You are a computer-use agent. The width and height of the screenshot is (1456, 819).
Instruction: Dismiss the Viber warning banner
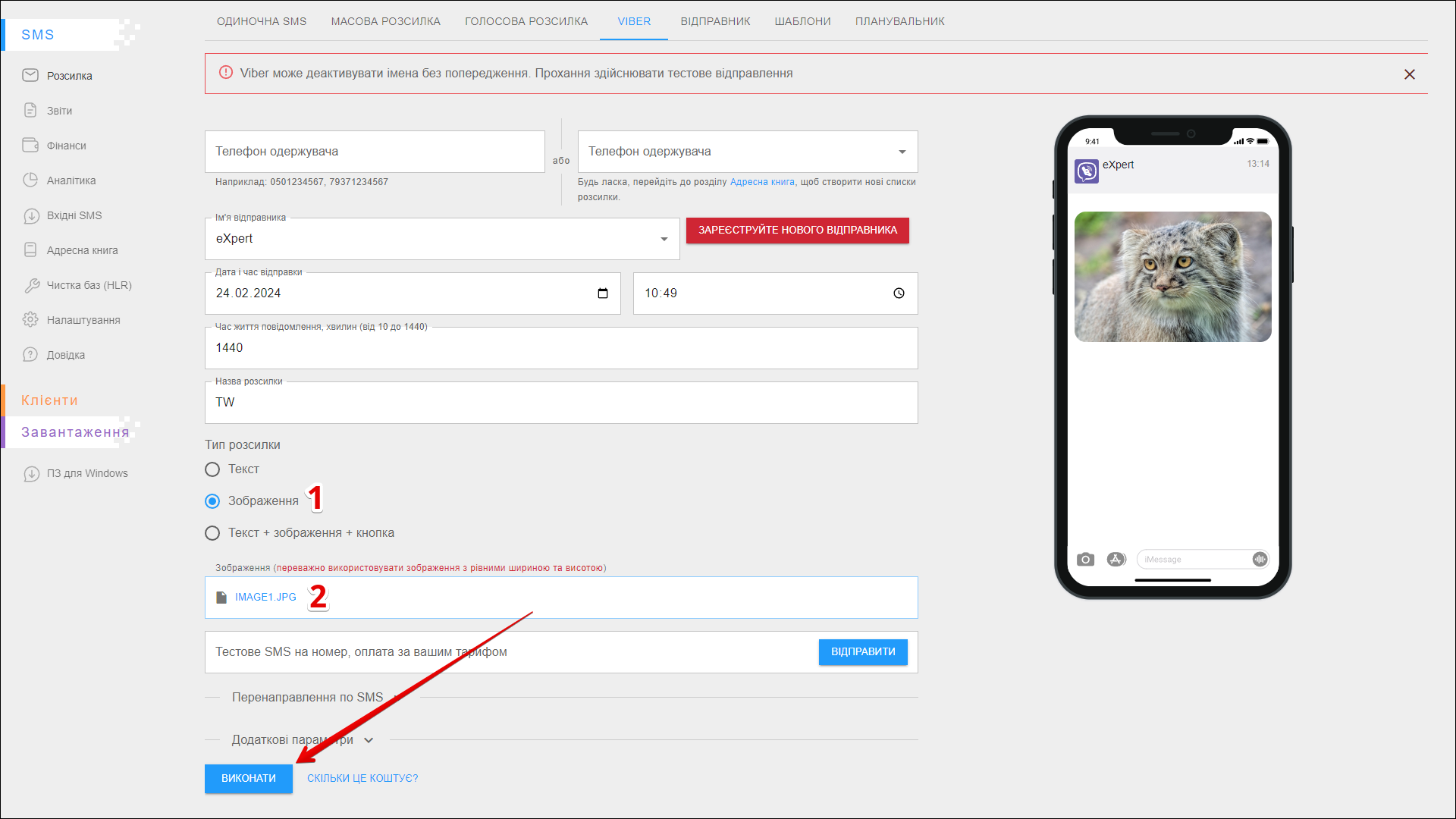pyautogui.click(x=1409, y=74)
